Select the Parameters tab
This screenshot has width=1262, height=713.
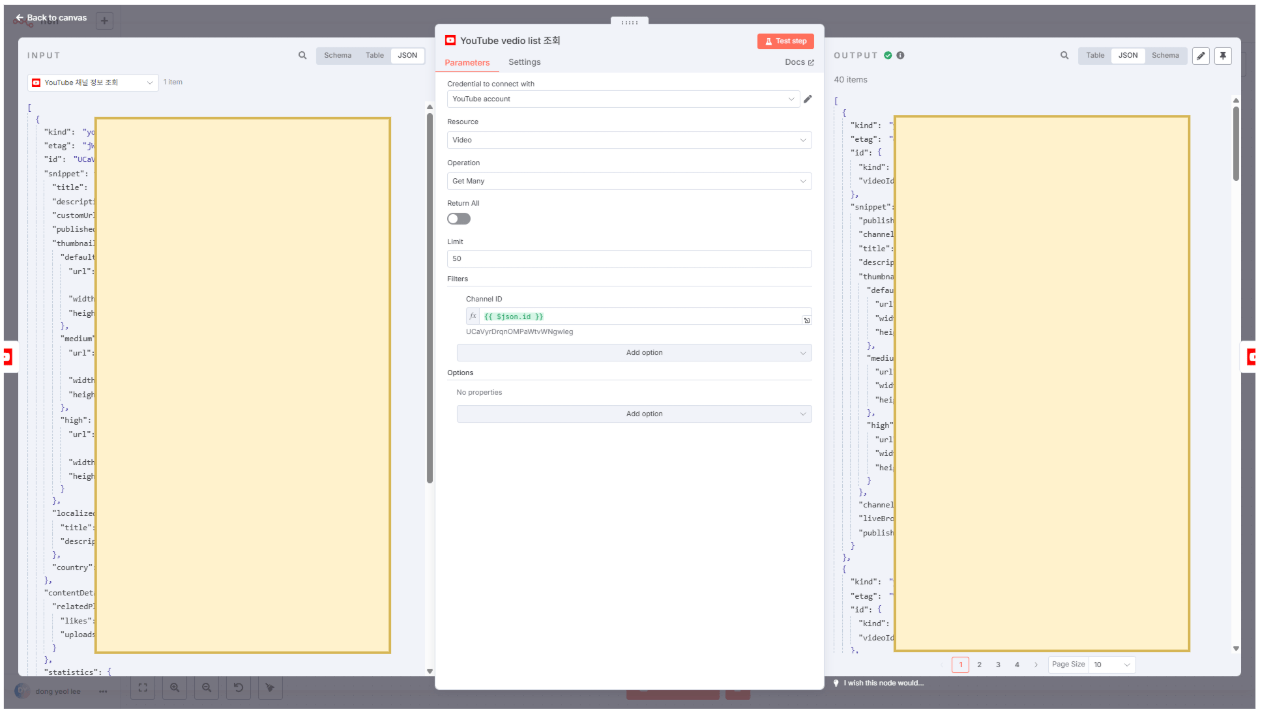click(x=467, y=62)
